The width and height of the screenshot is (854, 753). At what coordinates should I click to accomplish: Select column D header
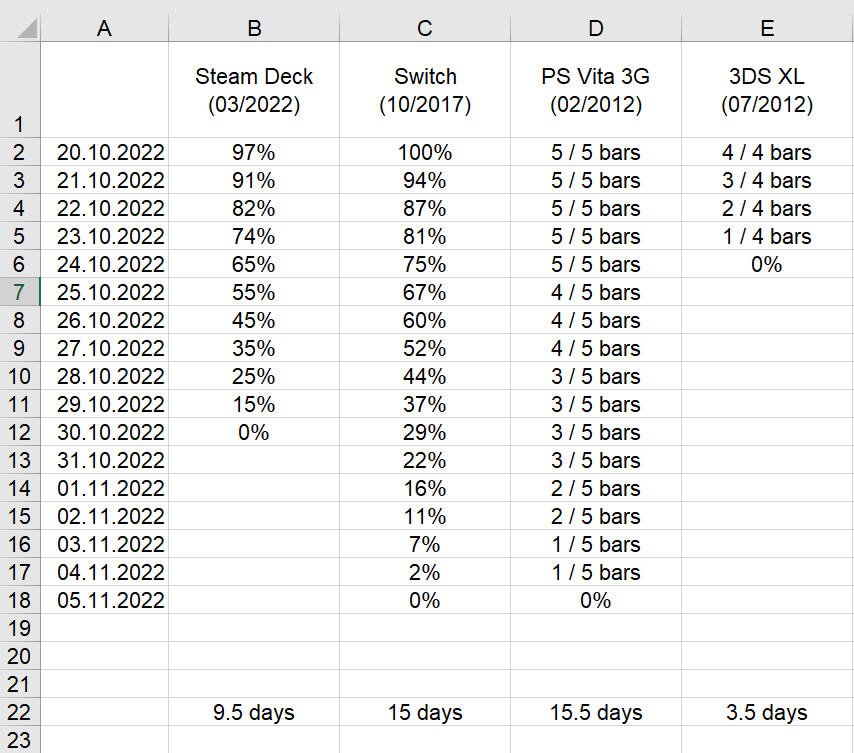tap(596, 28)
